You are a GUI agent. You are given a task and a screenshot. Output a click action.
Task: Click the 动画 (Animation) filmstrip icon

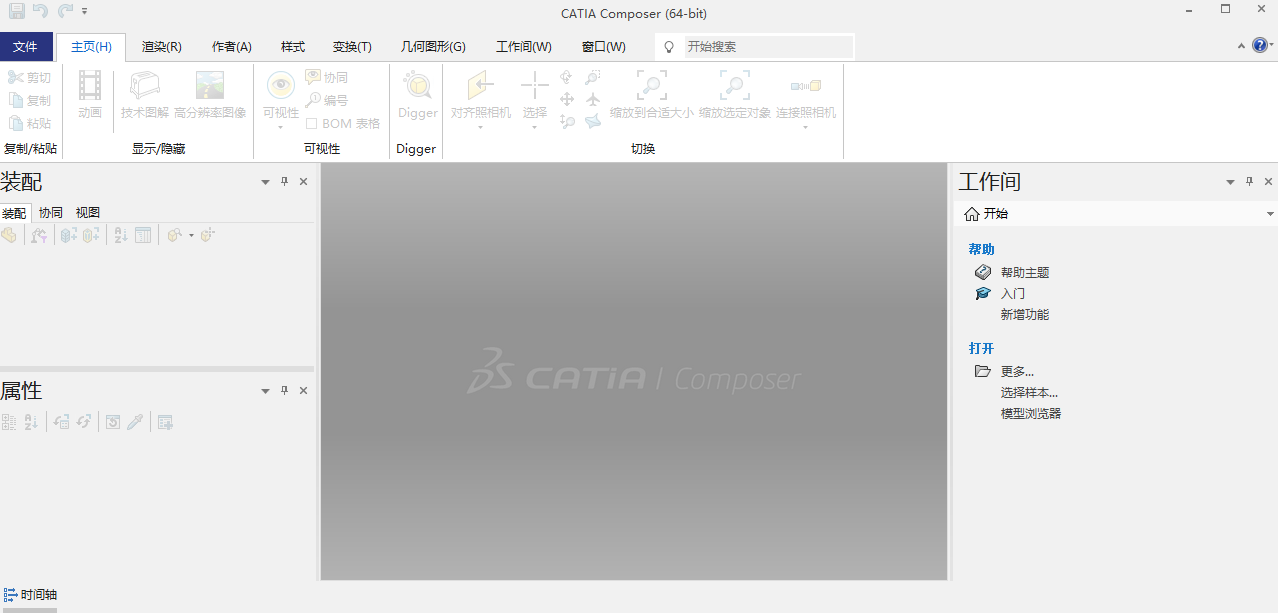click(90, 86)
